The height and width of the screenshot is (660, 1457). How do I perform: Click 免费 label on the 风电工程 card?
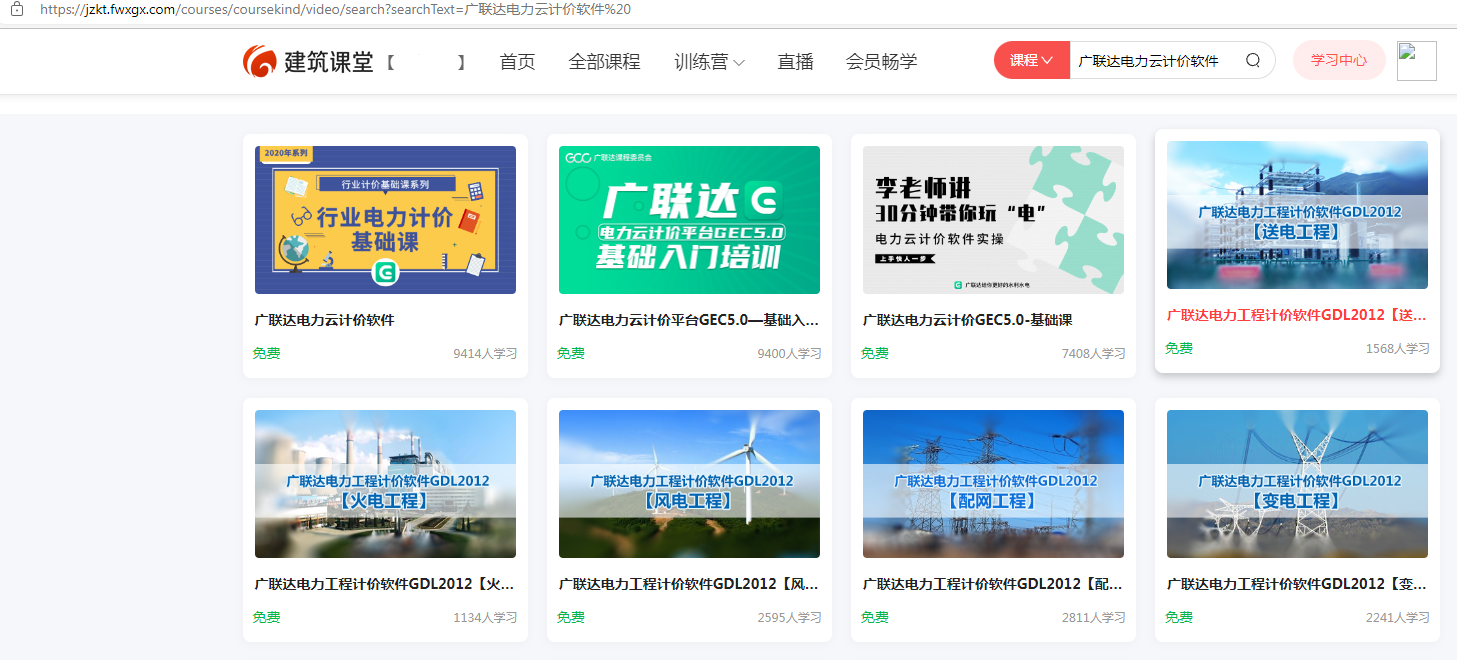(x=570, y=618)
